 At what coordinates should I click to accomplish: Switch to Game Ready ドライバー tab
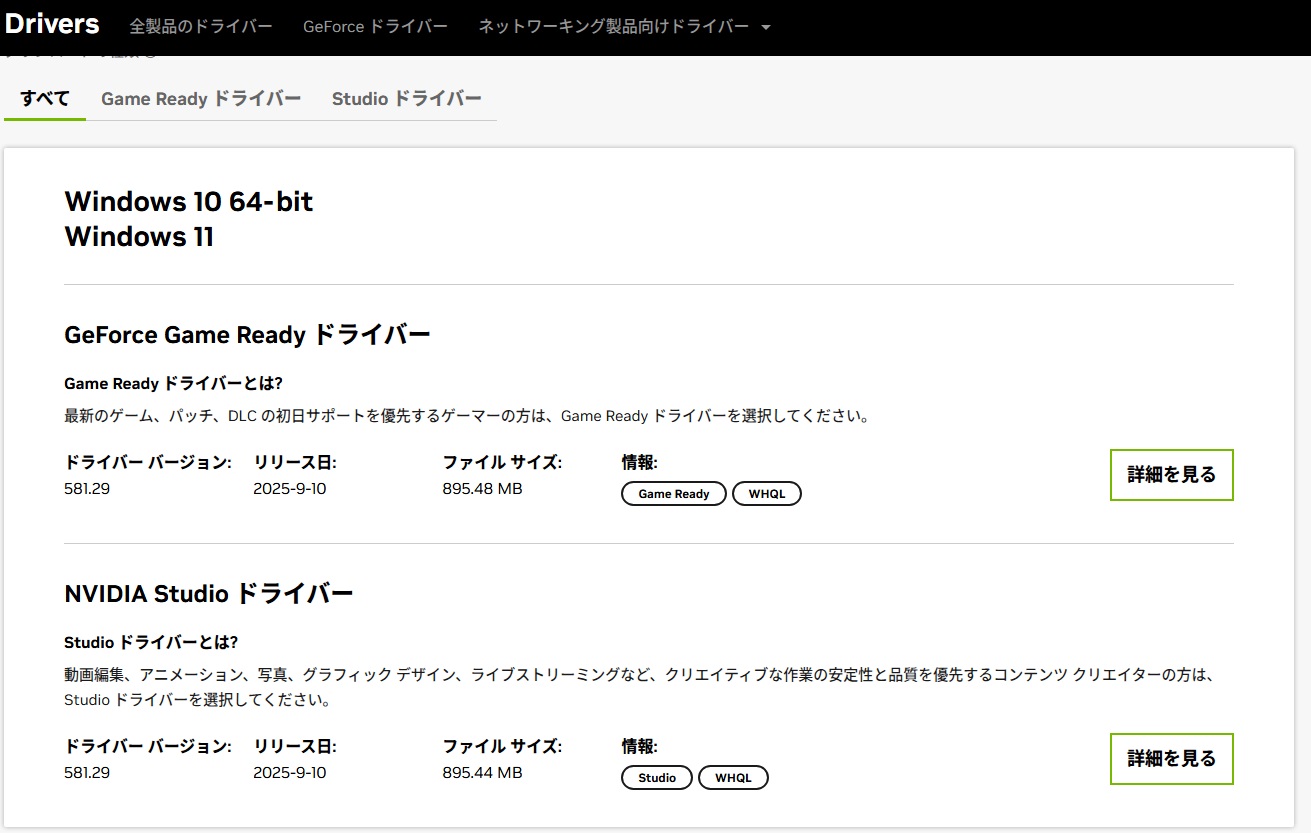tap(201, 98)
